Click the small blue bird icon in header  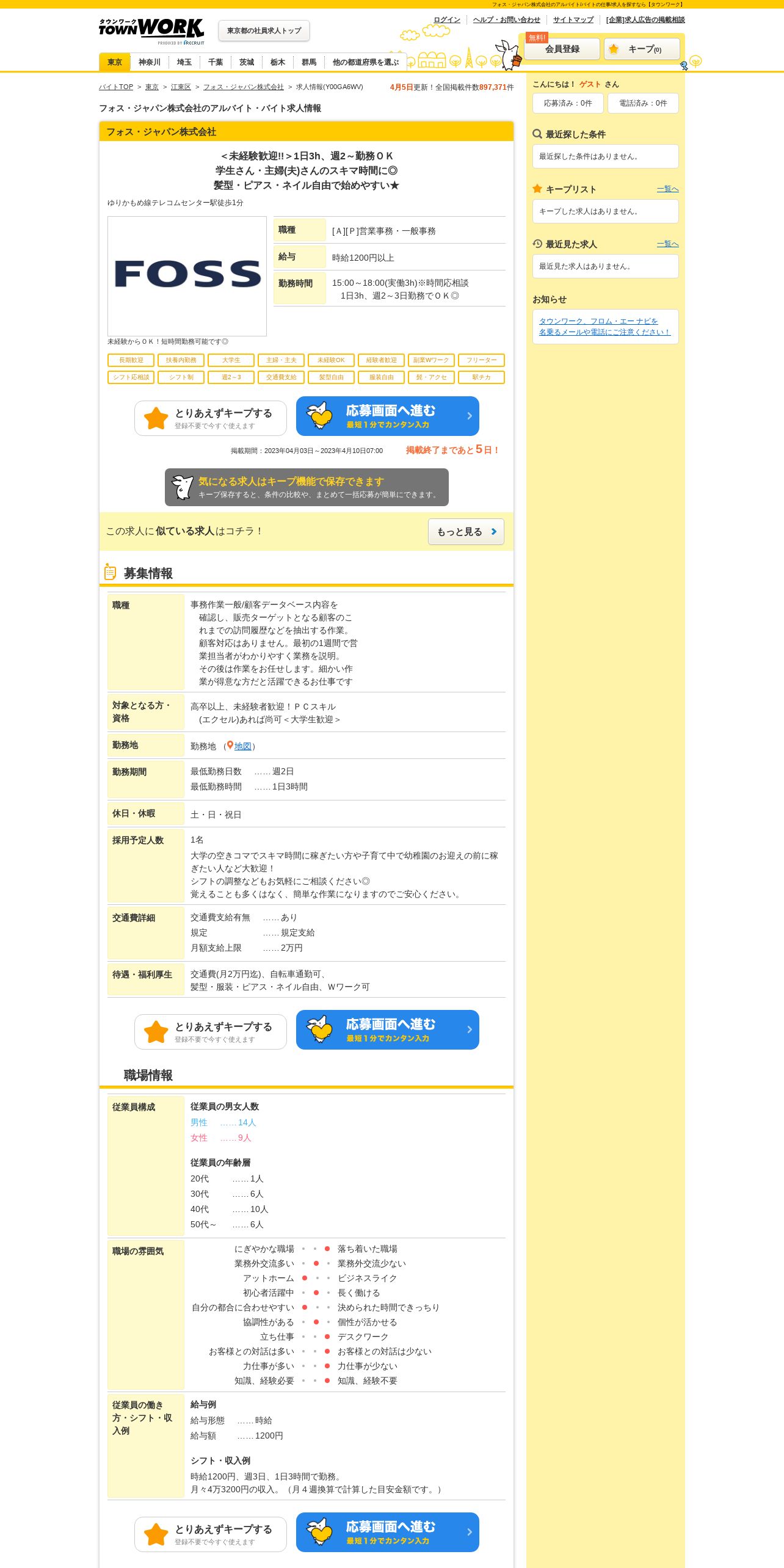tap(684, 65)
